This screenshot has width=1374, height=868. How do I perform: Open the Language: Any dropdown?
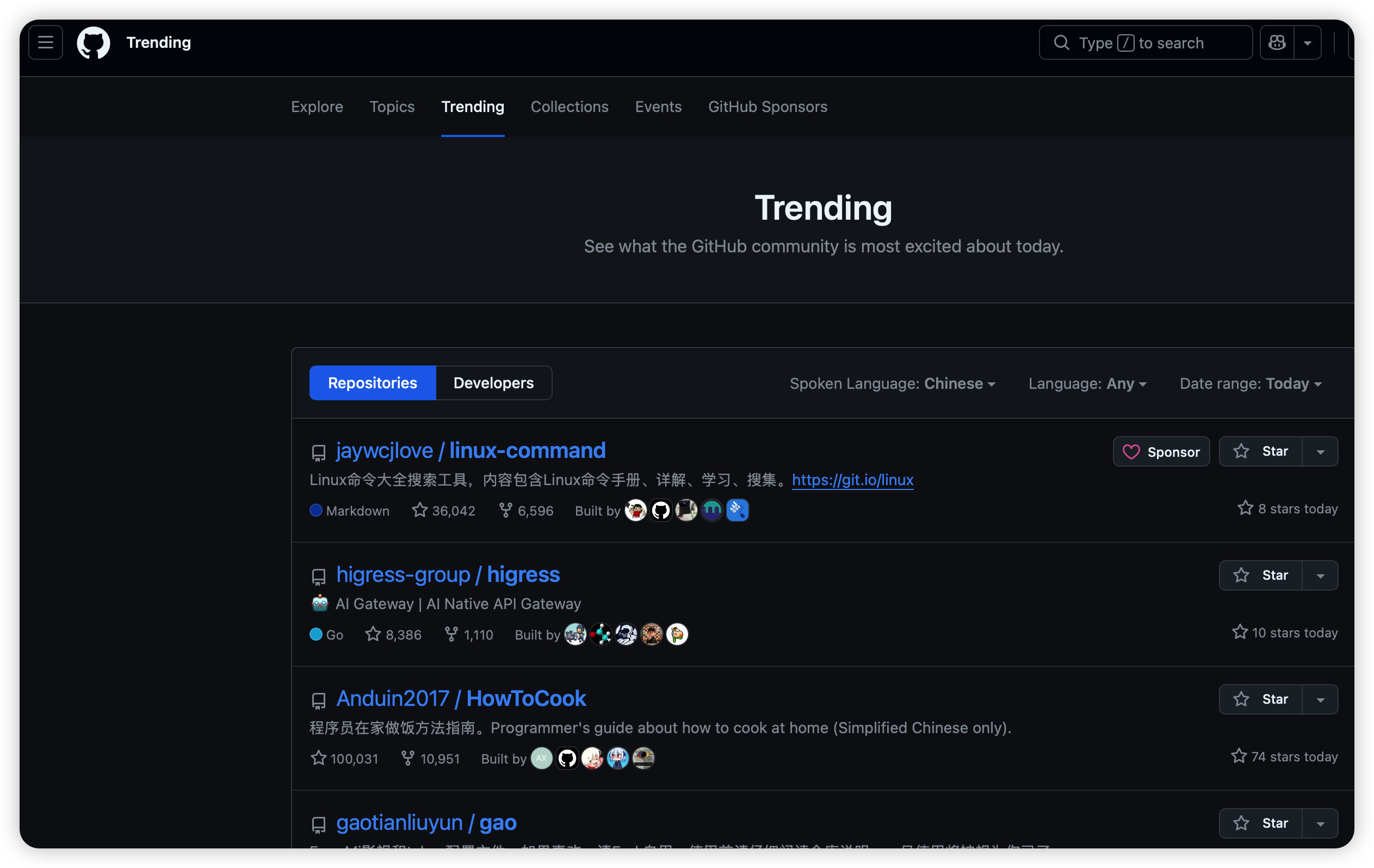click(1087, 383)
